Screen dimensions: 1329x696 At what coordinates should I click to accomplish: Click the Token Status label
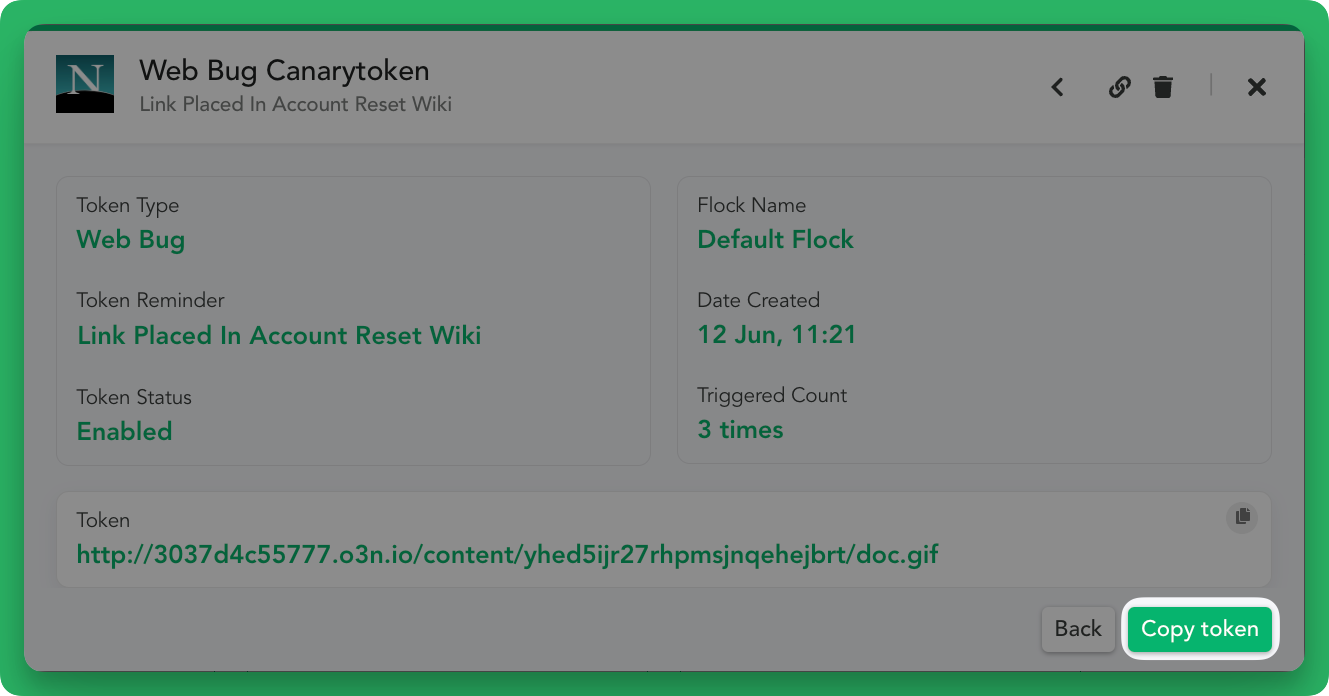[x=134, y=397]
